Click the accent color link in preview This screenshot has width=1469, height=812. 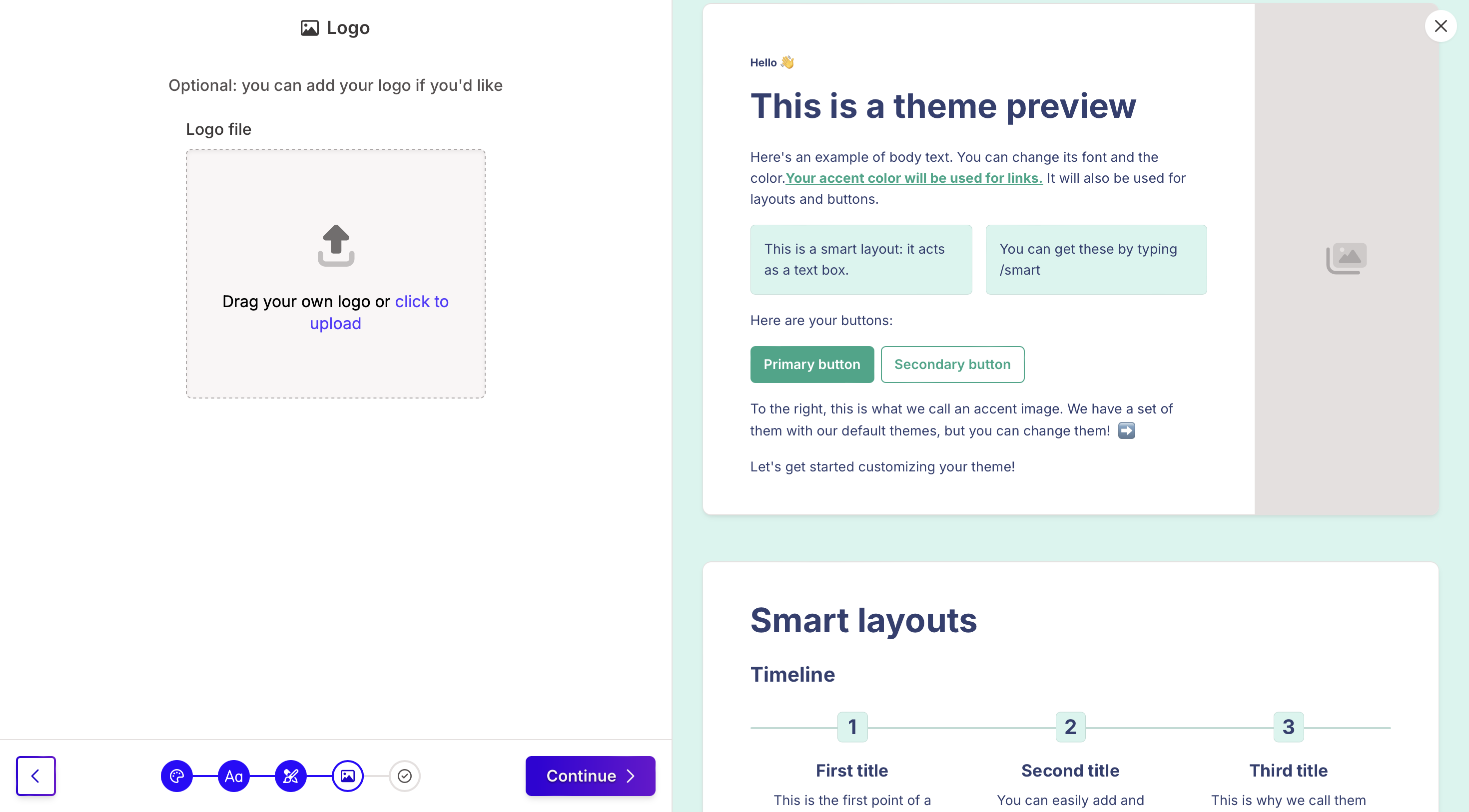(x=913, y=178)
